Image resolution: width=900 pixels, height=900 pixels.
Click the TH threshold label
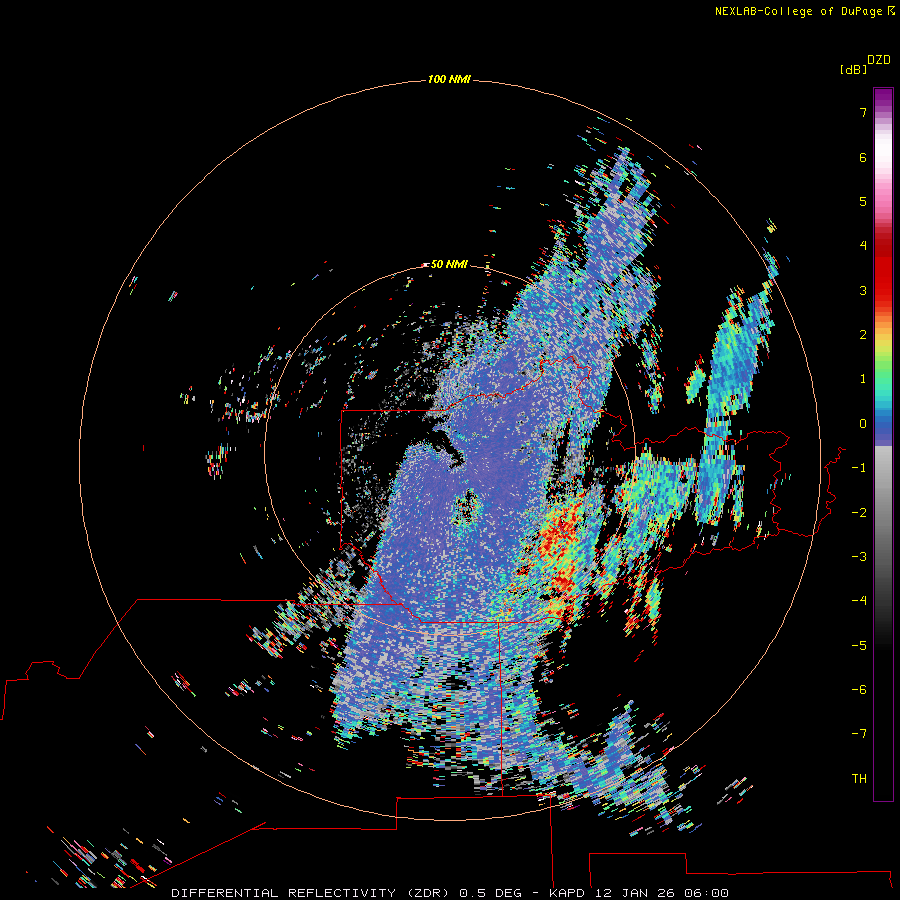pyautogui.click(x=859, y=778)
